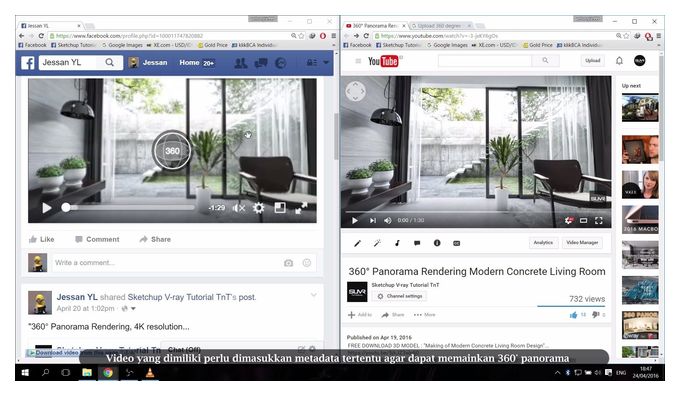Image resolution: width=680 pixels, height=396 pixels.
Task: Open video info and settings pencil icon
Action: pyautogui.click(x=357, y=243)
